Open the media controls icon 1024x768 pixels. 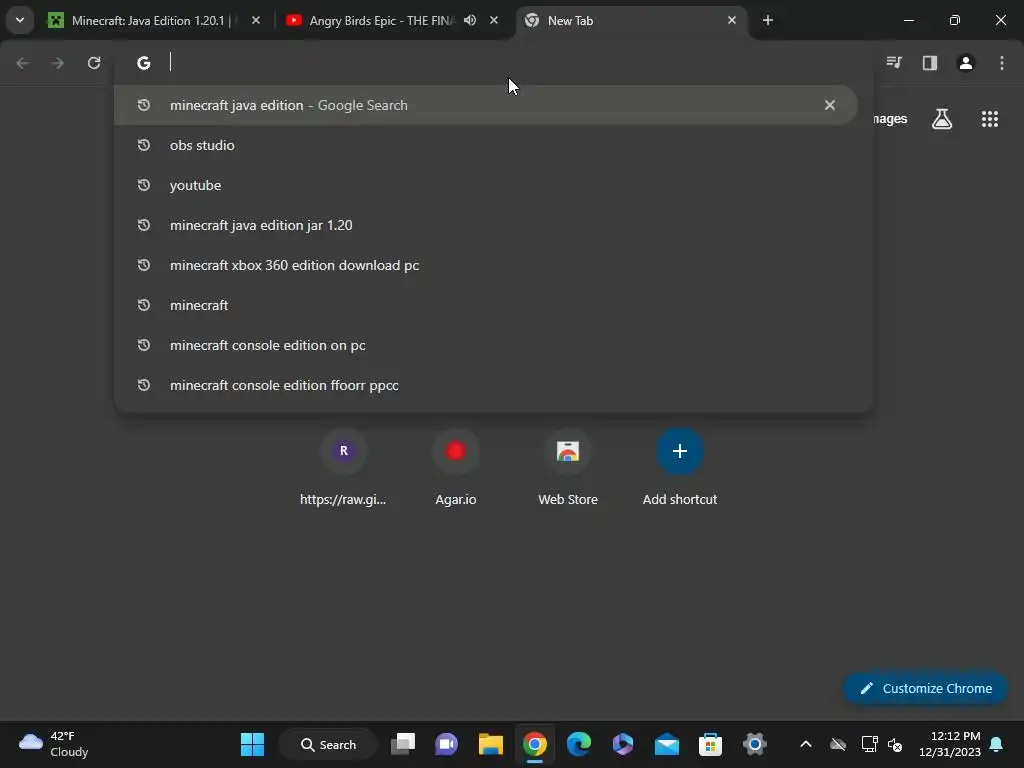pos(893,63)
